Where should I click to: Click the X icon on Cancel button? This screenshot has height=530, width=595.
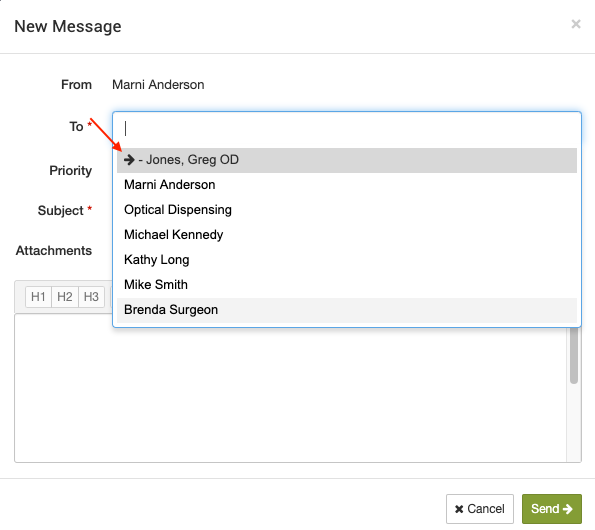click(x=459, y=509)
